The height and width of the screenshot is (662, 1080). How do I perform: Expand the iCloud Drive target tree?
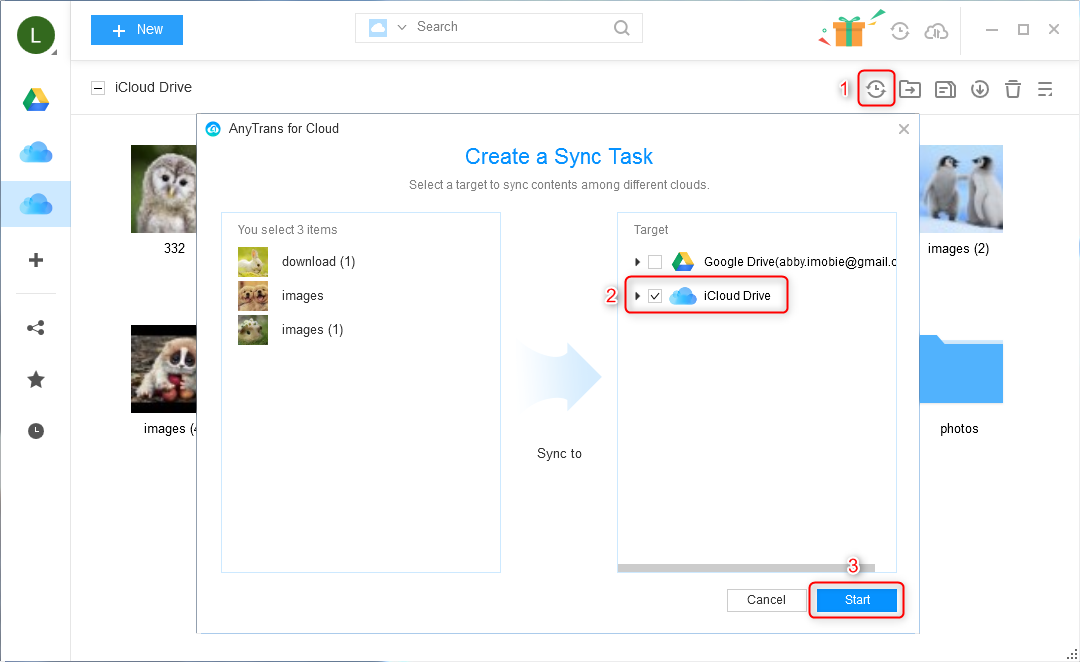pyautogui.click(x=638, y=295)
